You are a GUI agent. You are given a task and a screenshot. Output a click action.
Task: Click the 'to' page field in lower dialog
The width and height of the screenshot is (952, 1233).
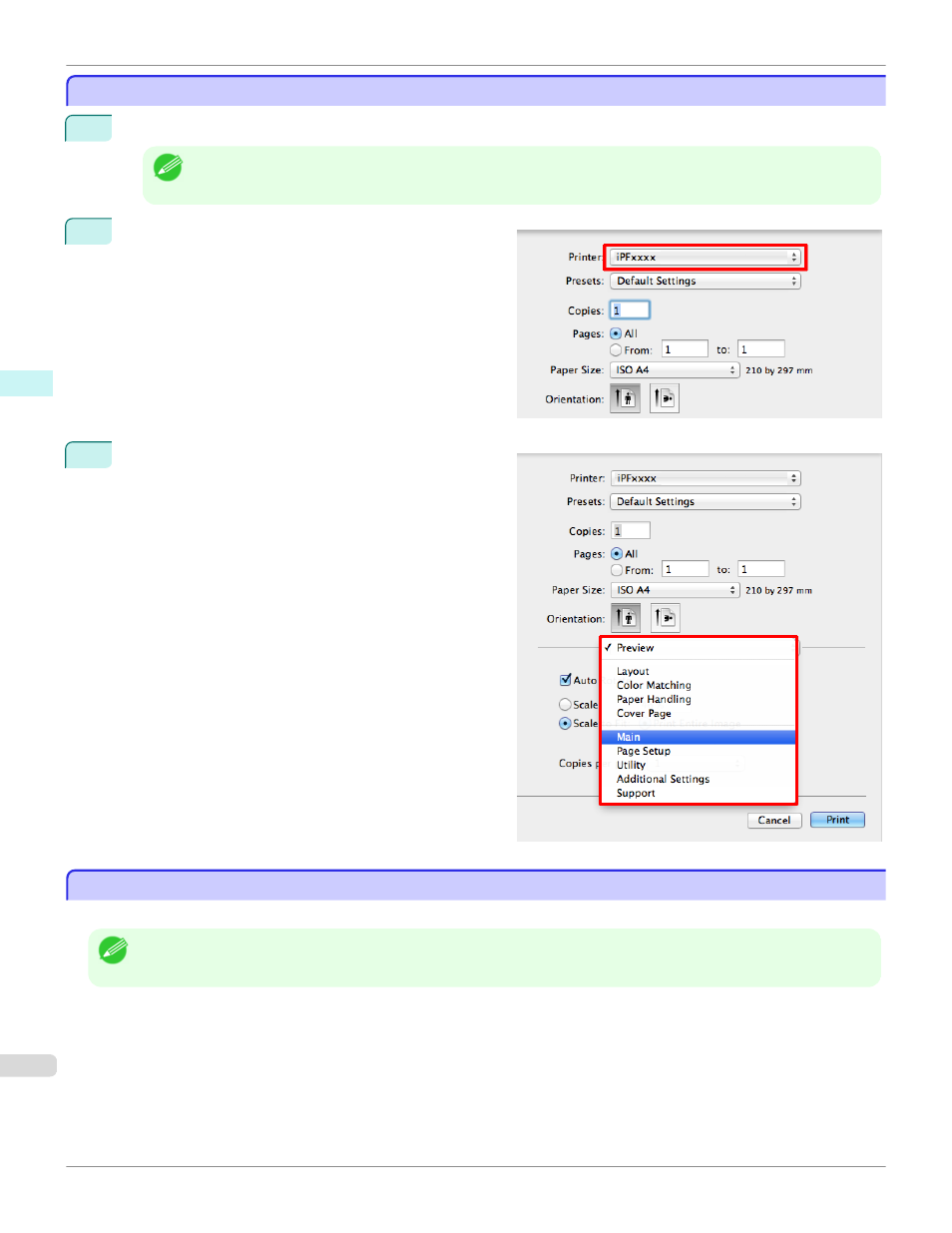click(761, 570)
